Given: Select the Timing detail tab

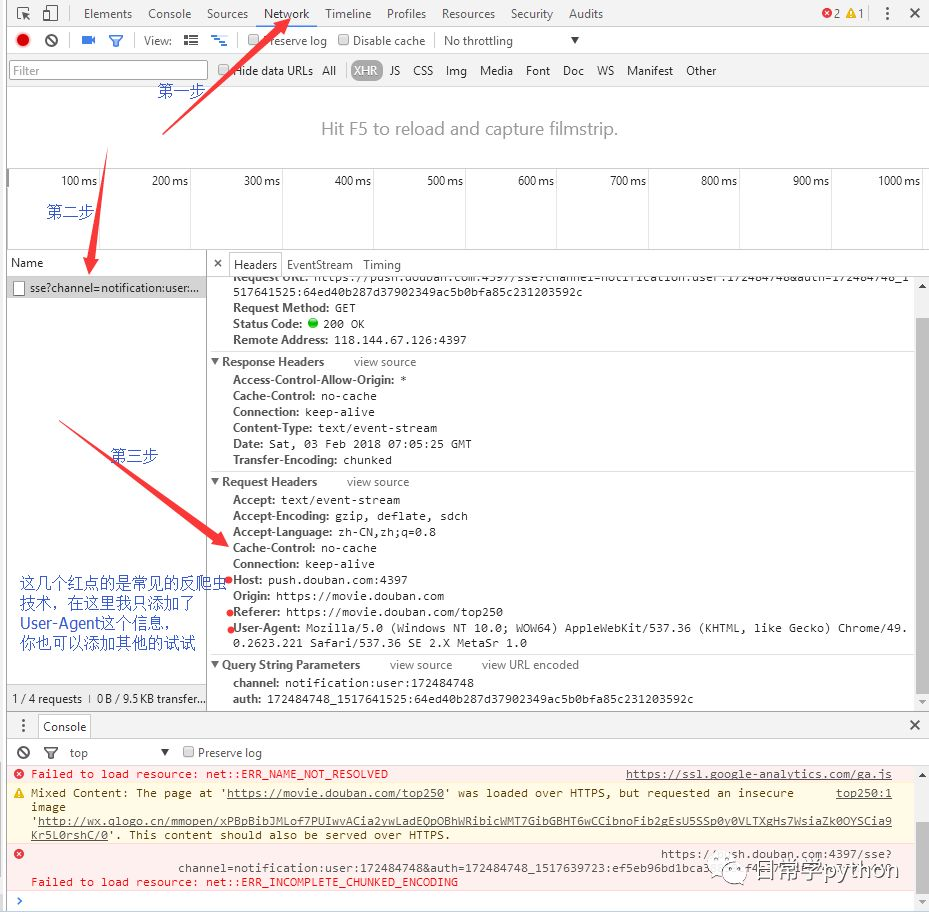Looking at the screenshot, I should click(x=382, y=265).
